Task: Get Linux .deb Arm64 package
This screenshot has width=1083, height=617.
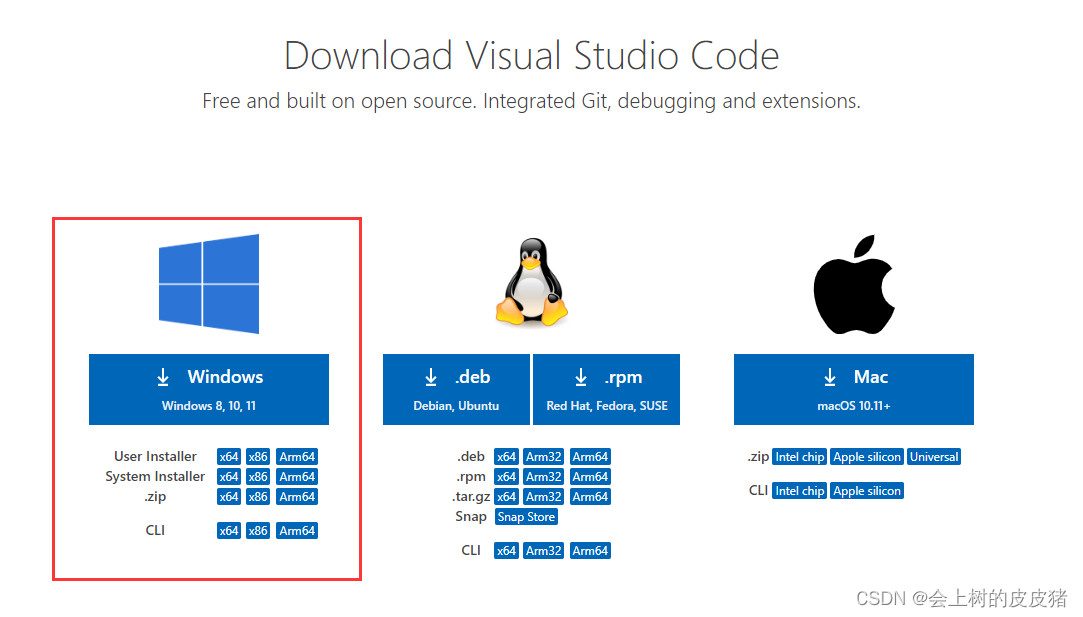Action: (591, 457)
